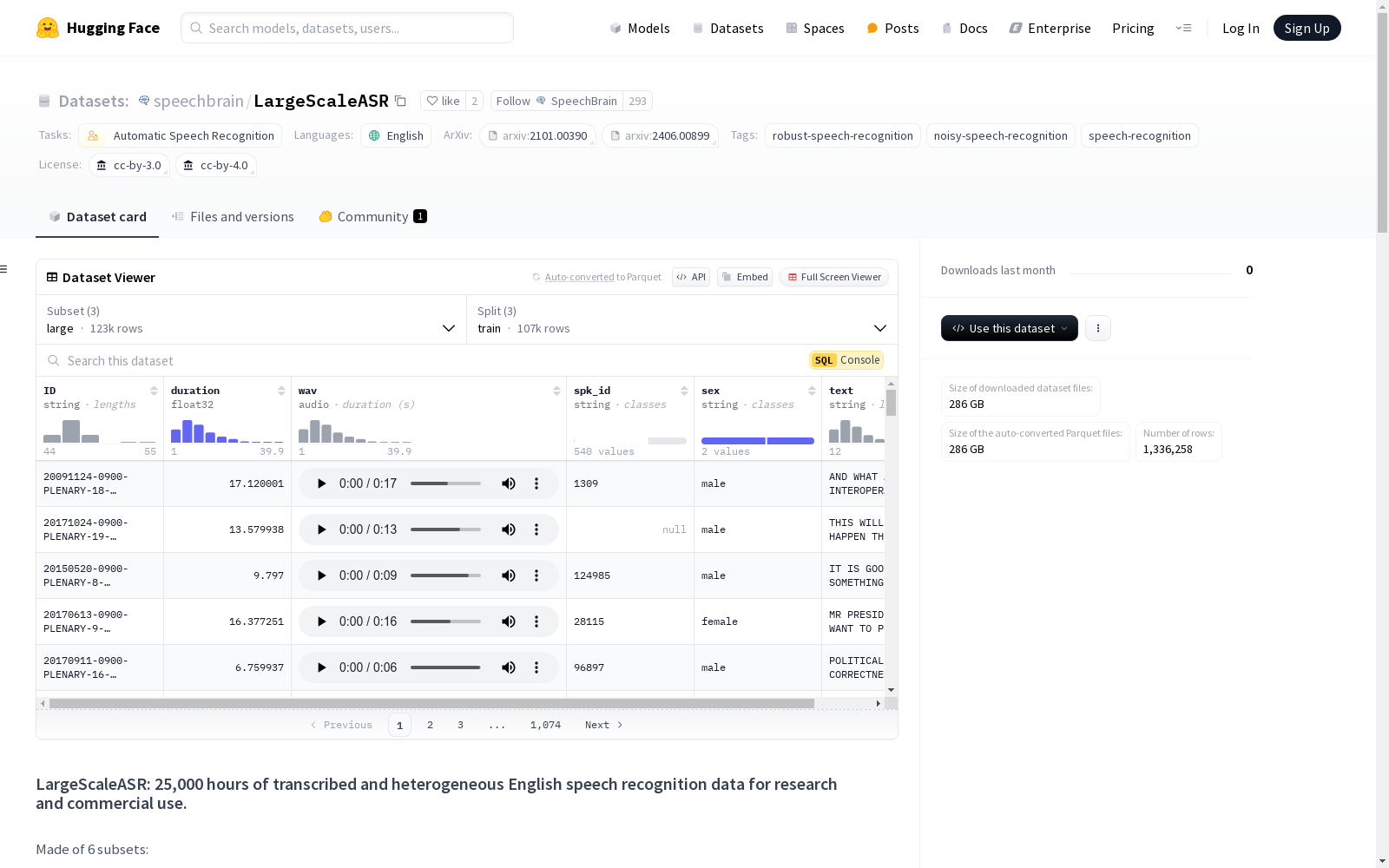Sort by the wav column

(x=556, y=391)
